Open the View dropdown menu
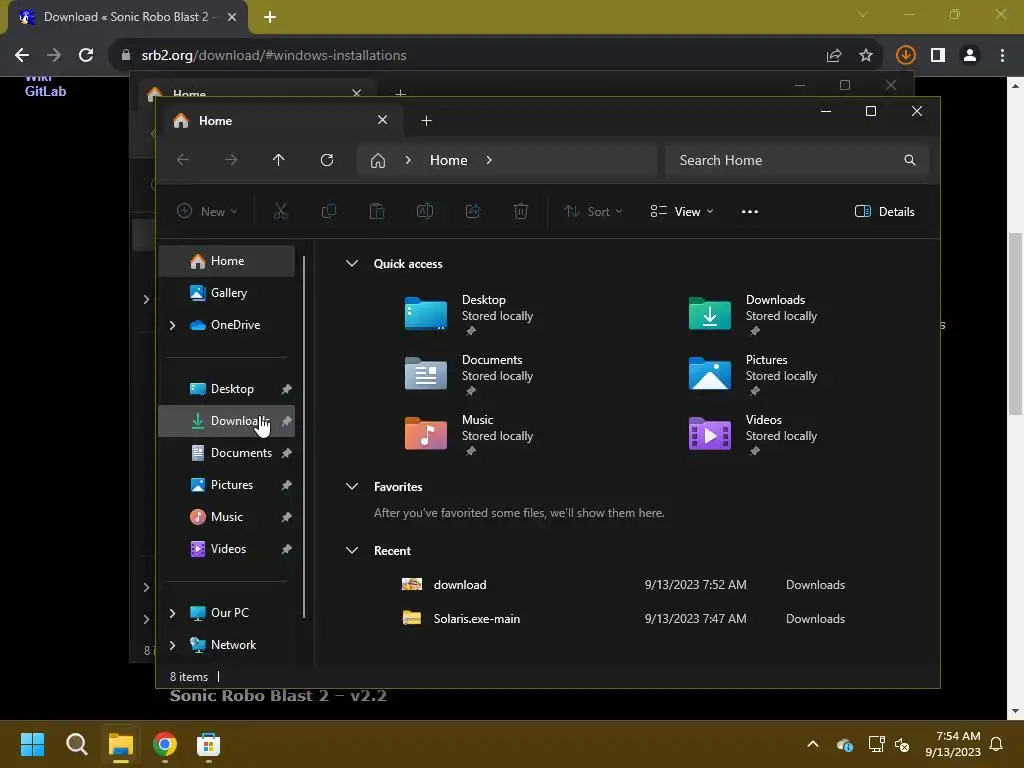This screenshot has height=768, width=1024. coord(682,212)
